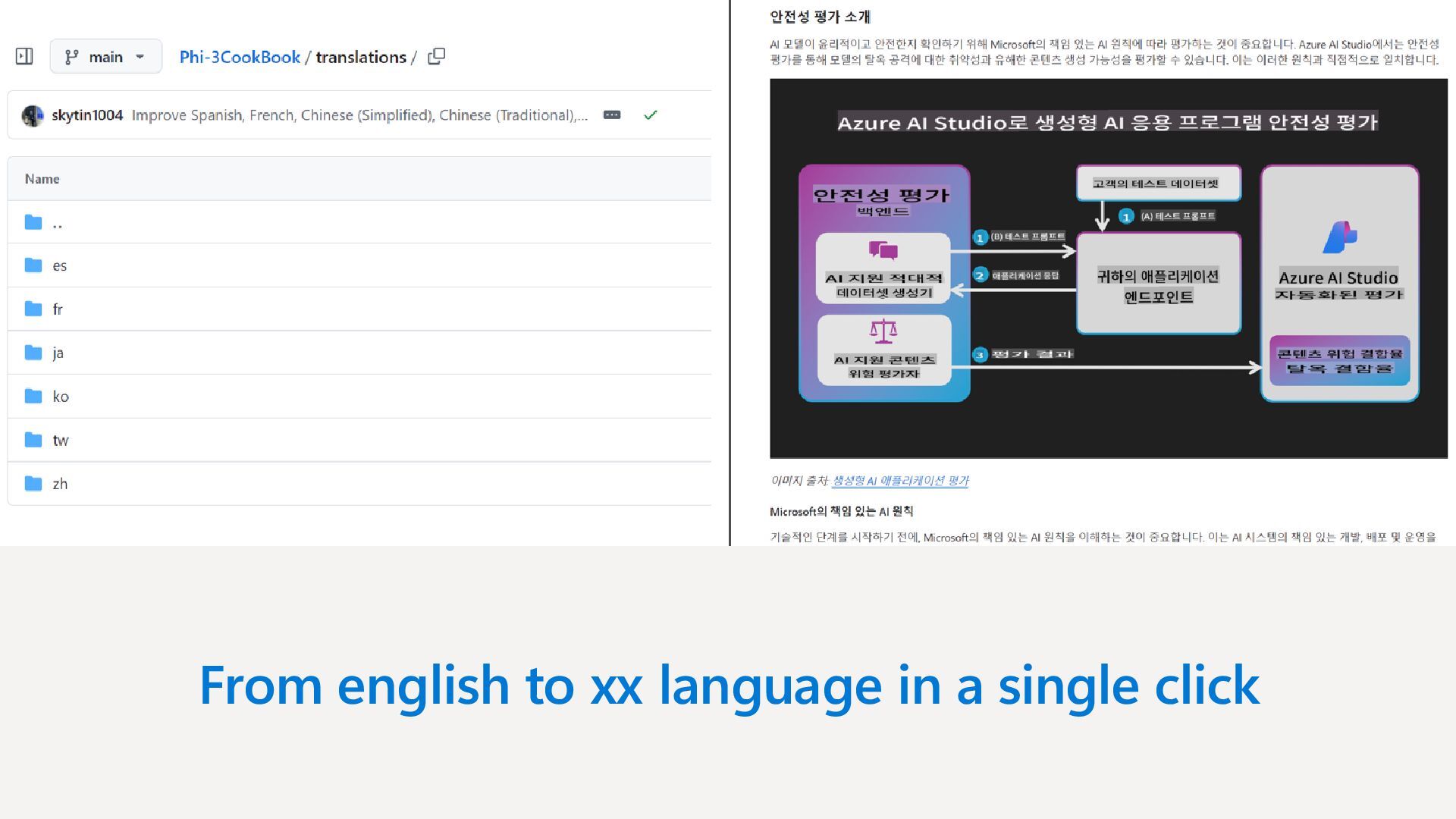Open the fr folder icon
The height and width of the screenshot is (819, 1456).
[33, 309]
